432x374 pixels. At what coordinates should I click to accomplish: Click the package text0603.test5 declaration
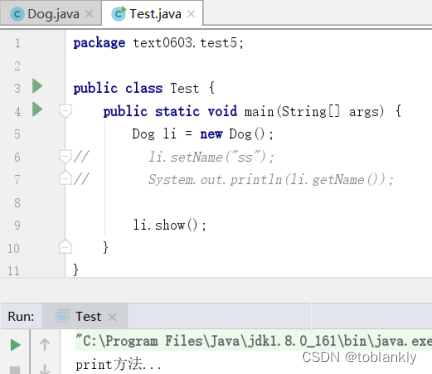click(x=158, y=43)
